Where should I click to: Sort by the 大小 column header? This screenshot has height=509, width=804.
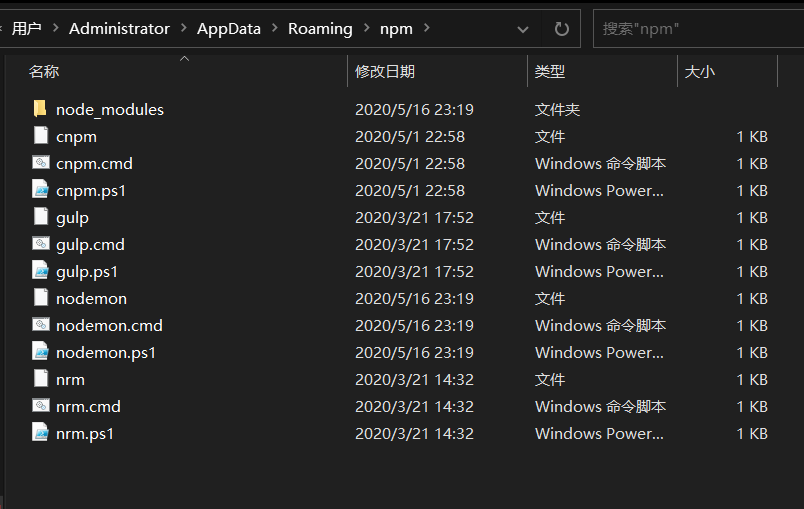[x=699, y=71]
